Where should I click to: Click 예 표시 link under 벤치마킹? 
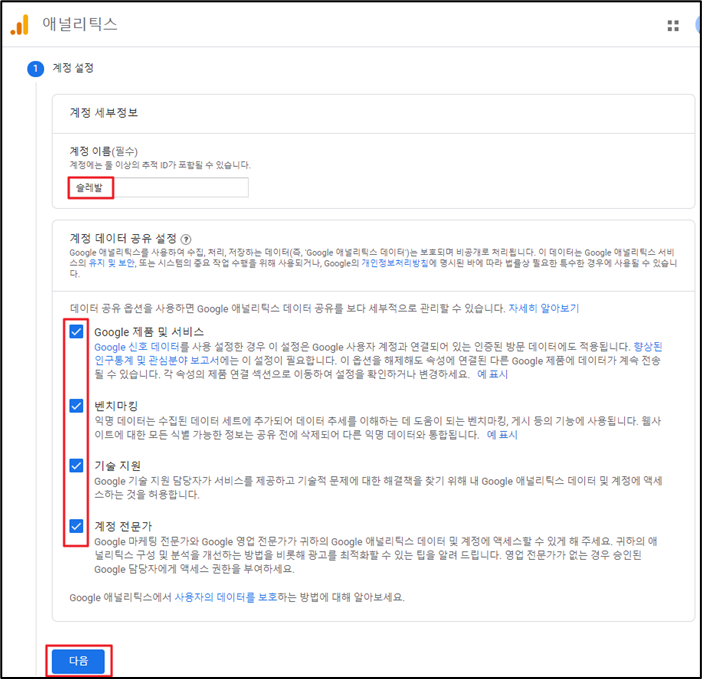tap(502, 435)
